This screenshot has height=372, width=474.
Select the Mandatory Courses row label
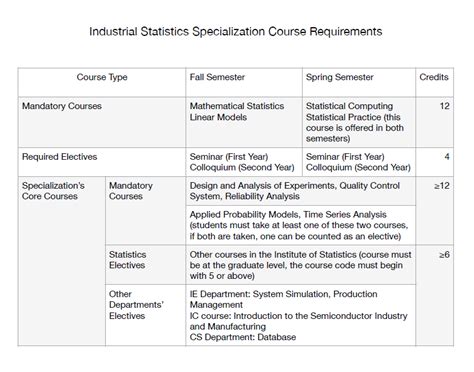click(102, 122)
